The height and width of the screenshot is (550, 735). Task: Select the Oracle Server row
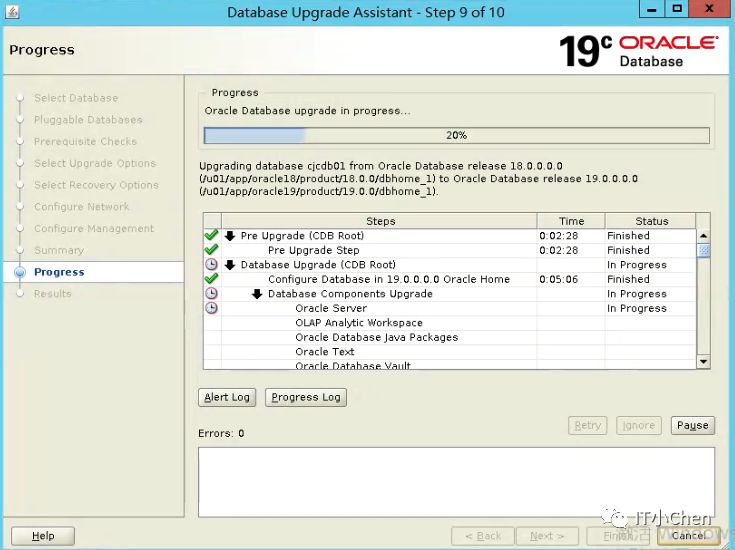click(450, 308)
